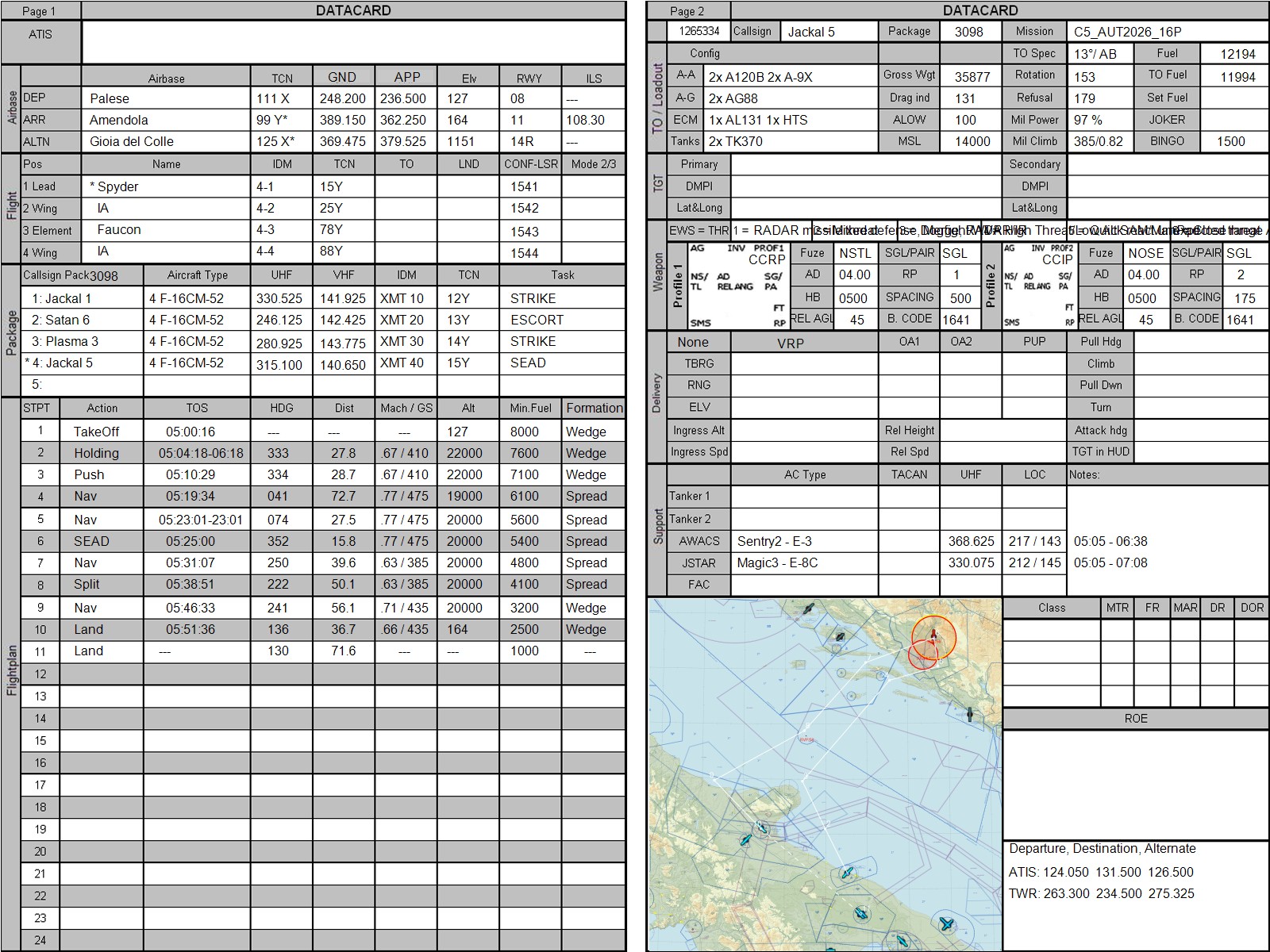
Task: Click the SEAD action at steerpoint 6
Action: 102,541
